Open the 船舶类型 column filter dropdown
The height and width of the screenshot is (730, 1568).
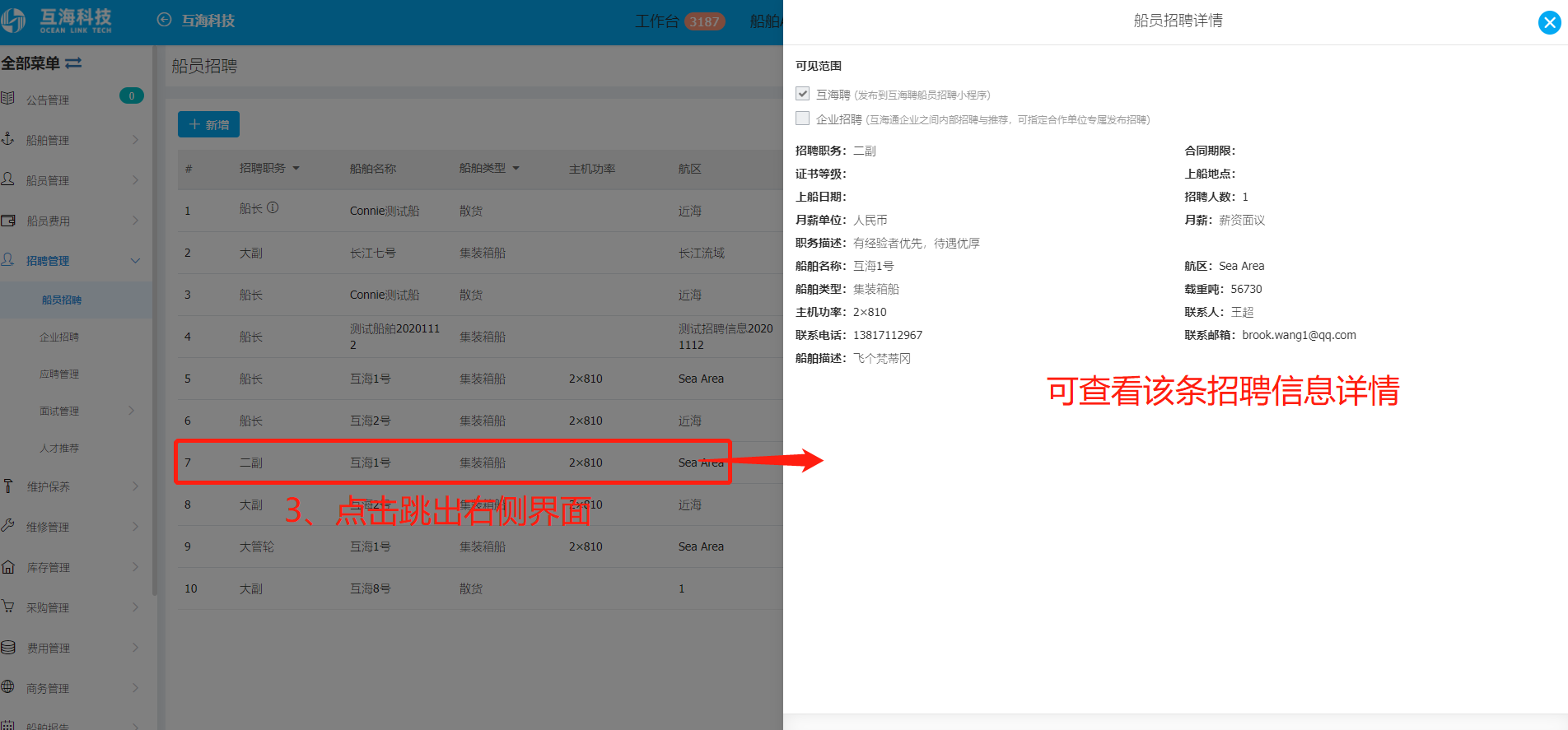pyautogui.click(x=516, y=168)
